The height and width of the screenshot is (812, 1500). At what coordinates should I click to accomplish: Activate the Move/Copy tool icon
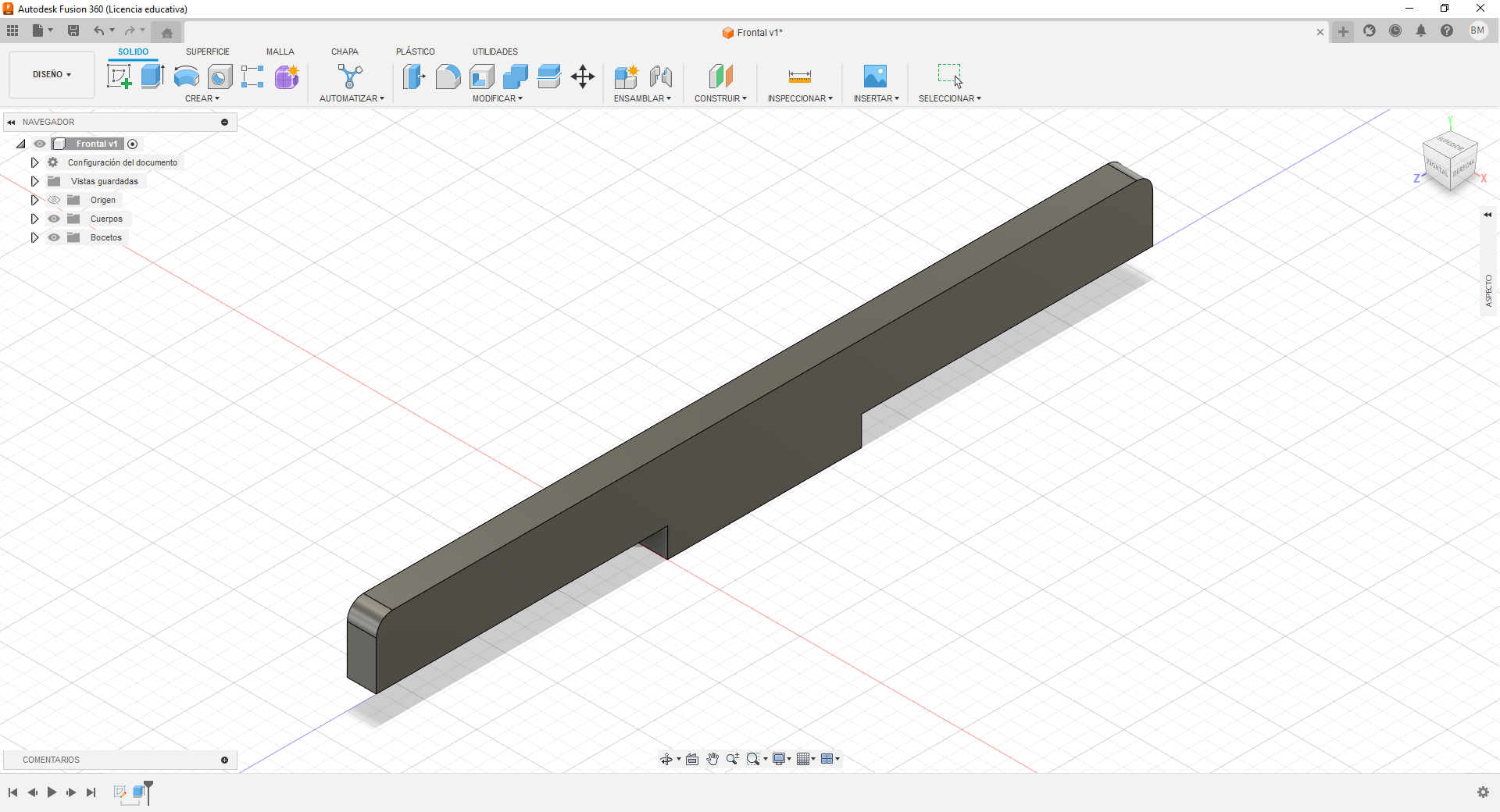point(583,77)
